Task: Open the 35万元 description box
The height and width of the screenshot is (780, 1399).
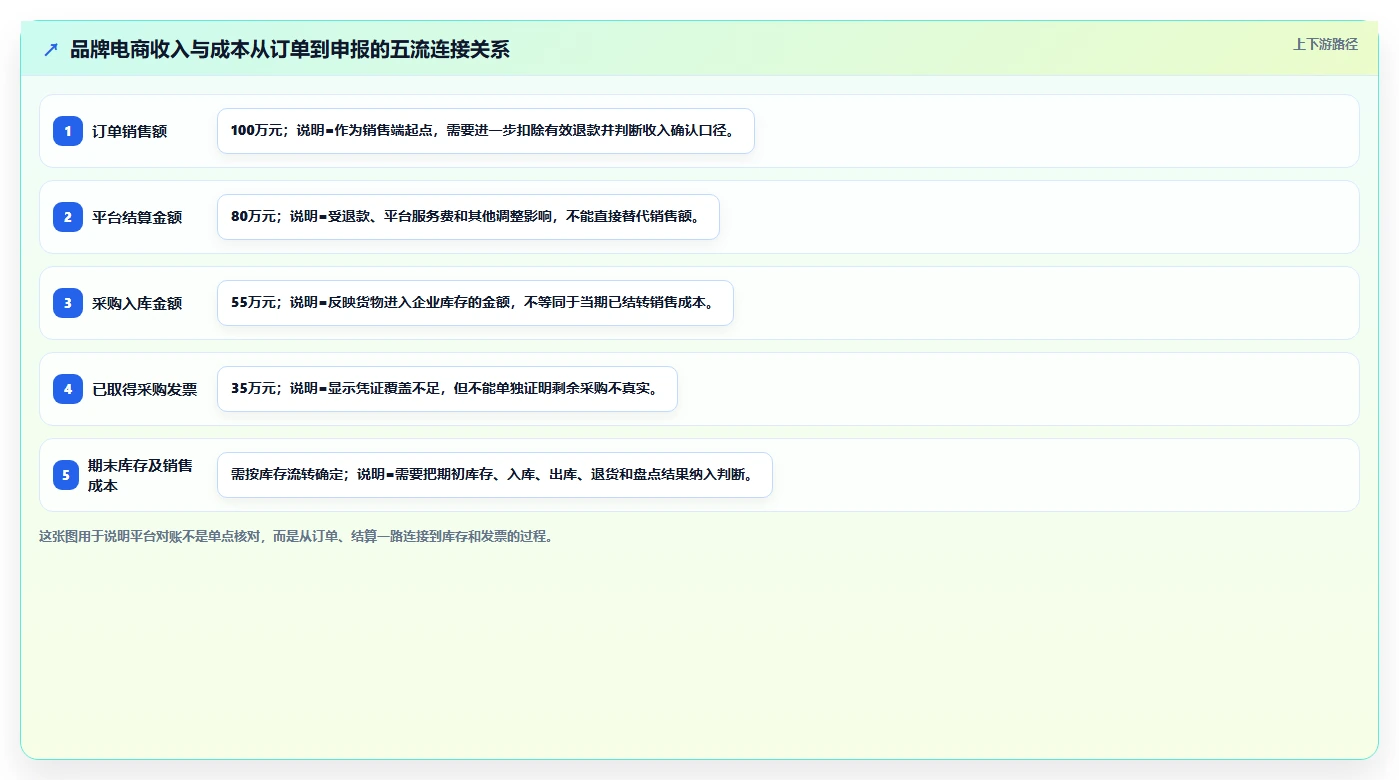Action: (x=447, y=389)
